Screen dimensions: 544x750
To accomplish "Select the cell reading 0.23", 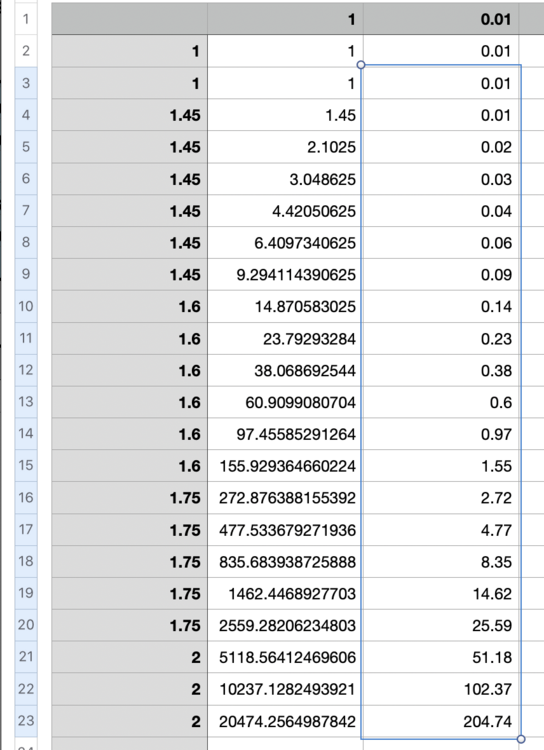I will [x=441, y=339].
